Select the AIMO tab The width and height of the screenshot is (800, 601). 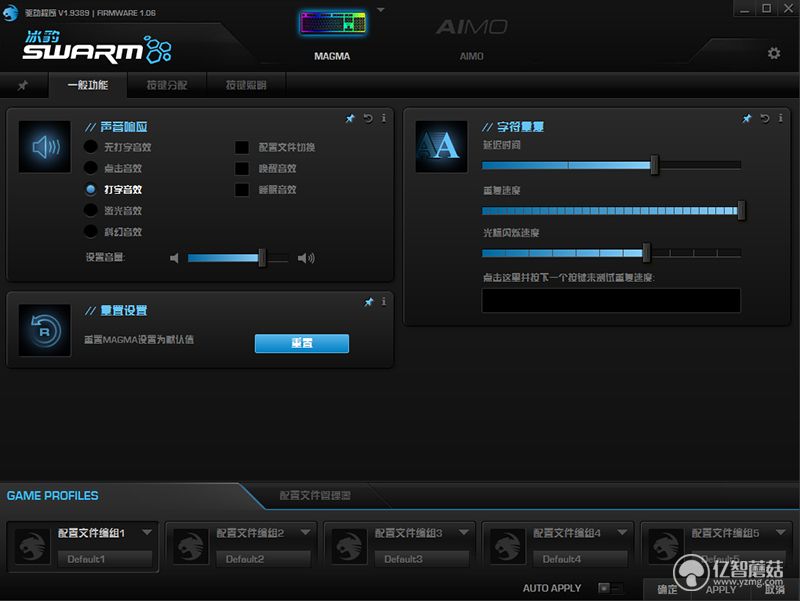(471, 39)
